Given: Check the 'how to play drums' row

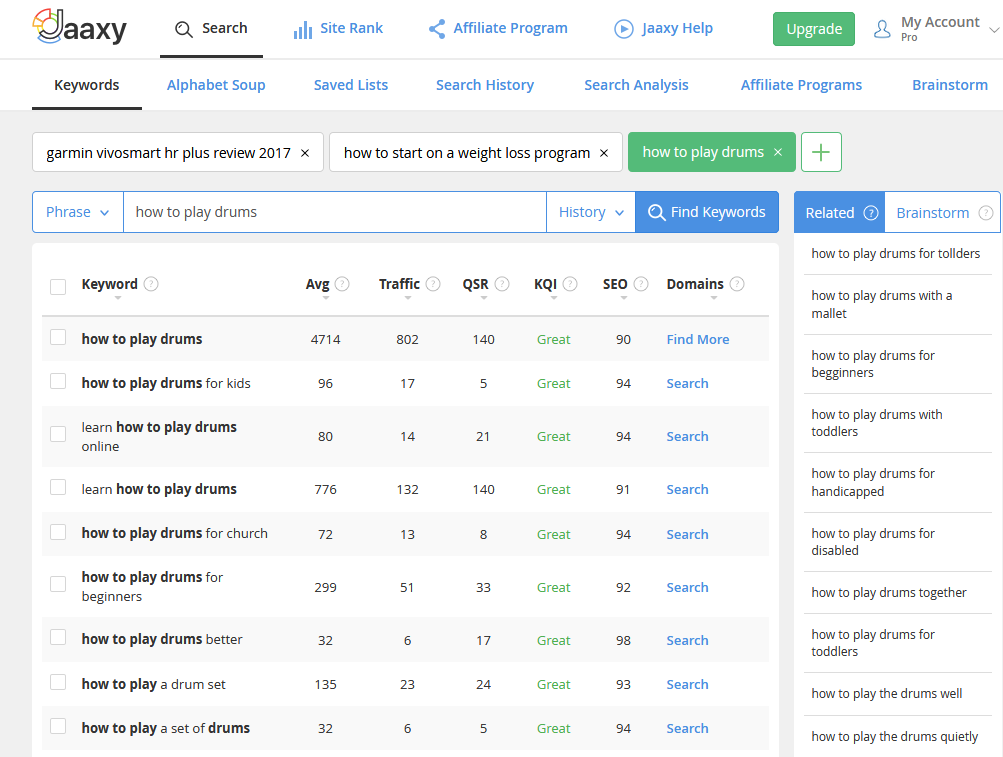Looking at the screenshot, I should [58, 337].
